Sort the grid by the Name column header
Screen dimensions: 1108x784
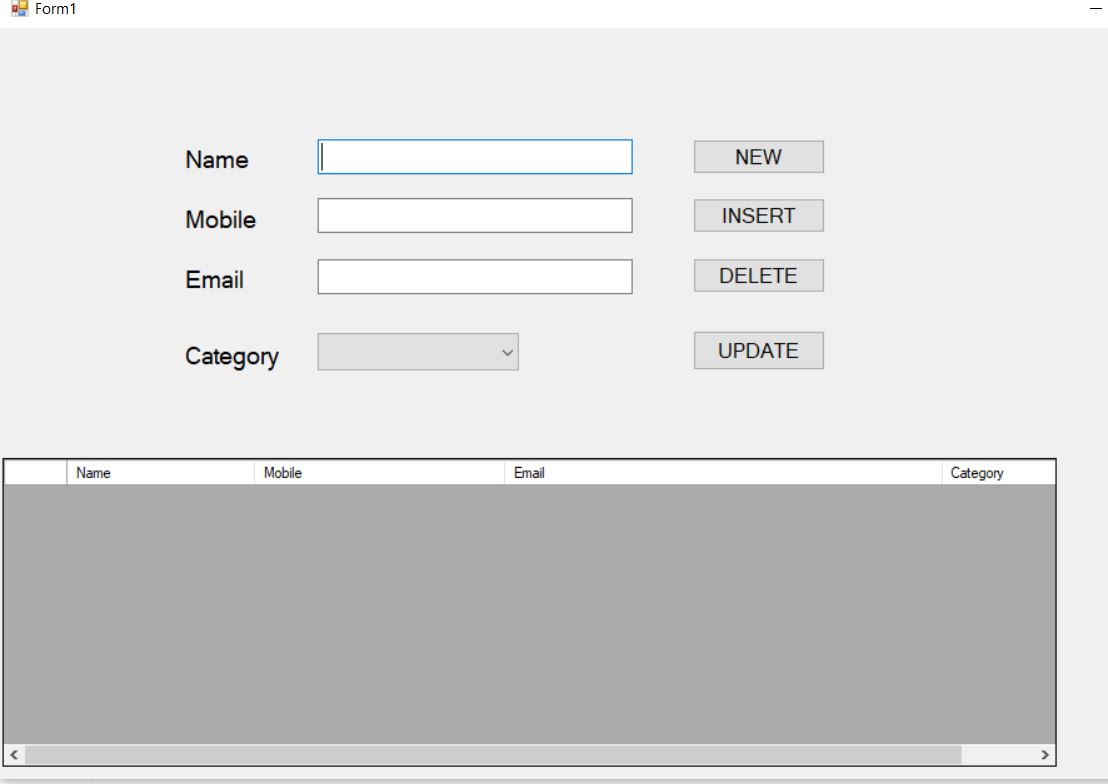pos(160,472)
